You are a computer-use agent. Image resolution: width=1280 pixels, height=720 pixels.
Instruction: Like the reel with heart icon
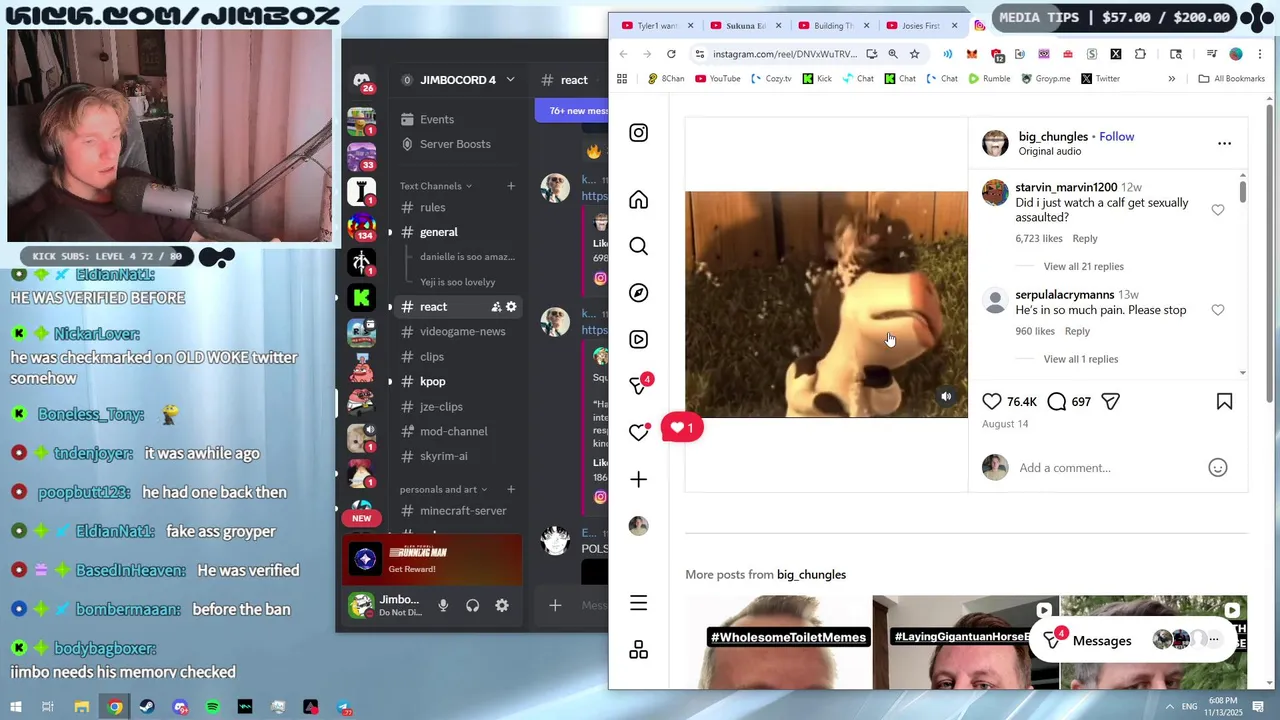point(991,401)
